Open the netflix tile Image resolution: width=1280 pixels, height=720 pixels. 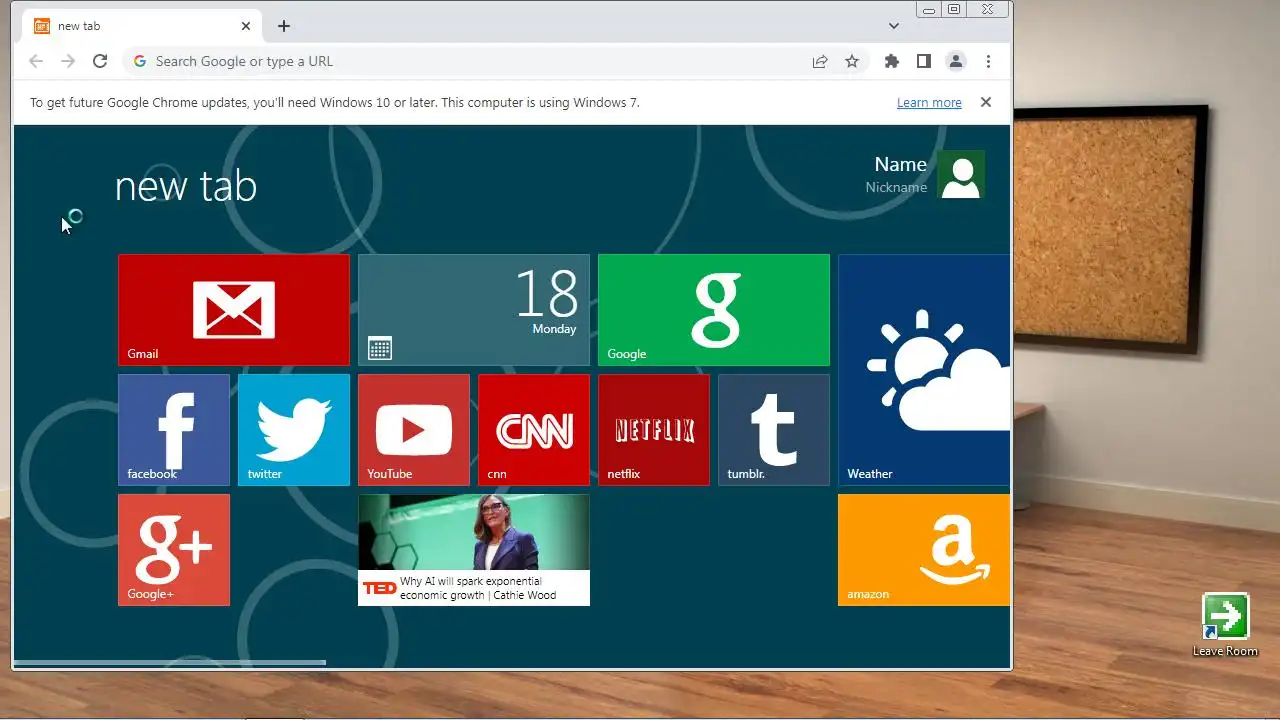(654, 430)
